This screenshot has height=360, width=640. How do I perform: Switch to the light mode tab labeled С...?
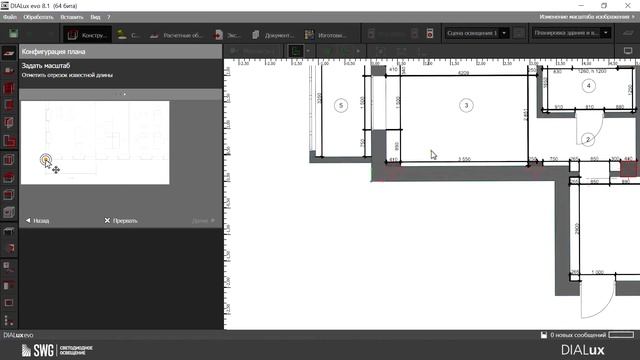(x=128, y=35)
